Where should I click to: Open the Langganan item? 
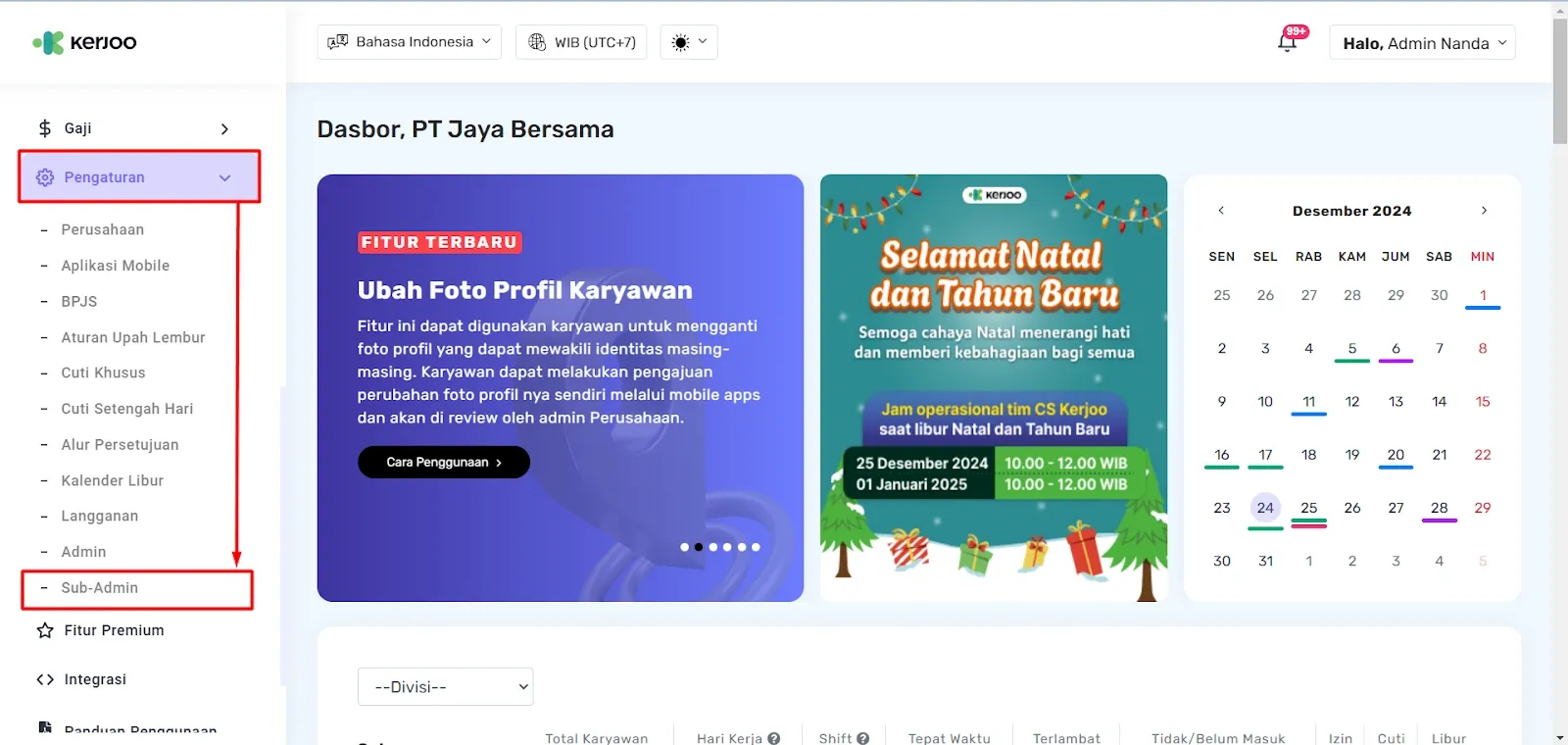(100, 516)
